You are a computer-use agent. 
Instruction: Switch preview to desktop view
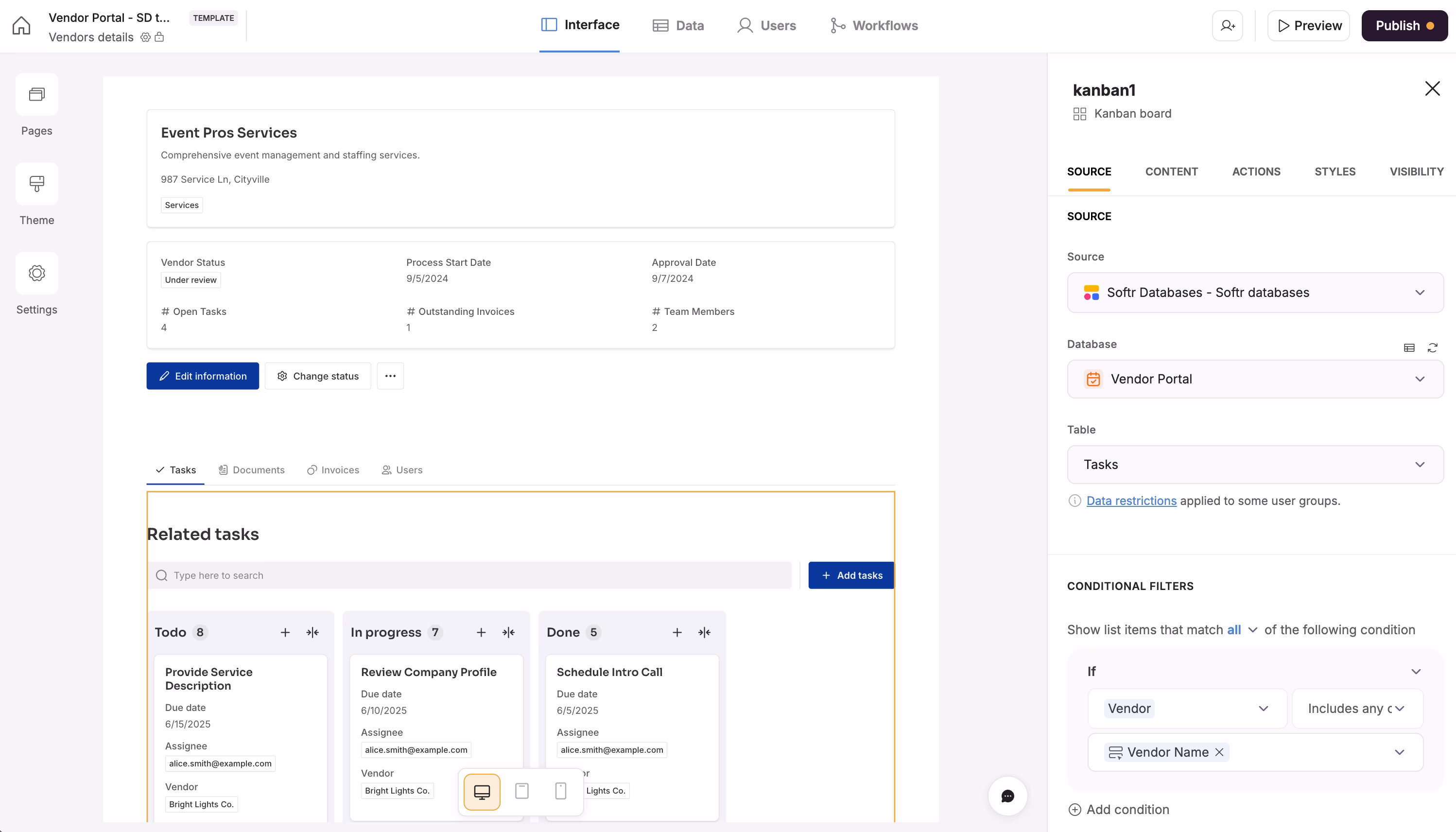482,792
